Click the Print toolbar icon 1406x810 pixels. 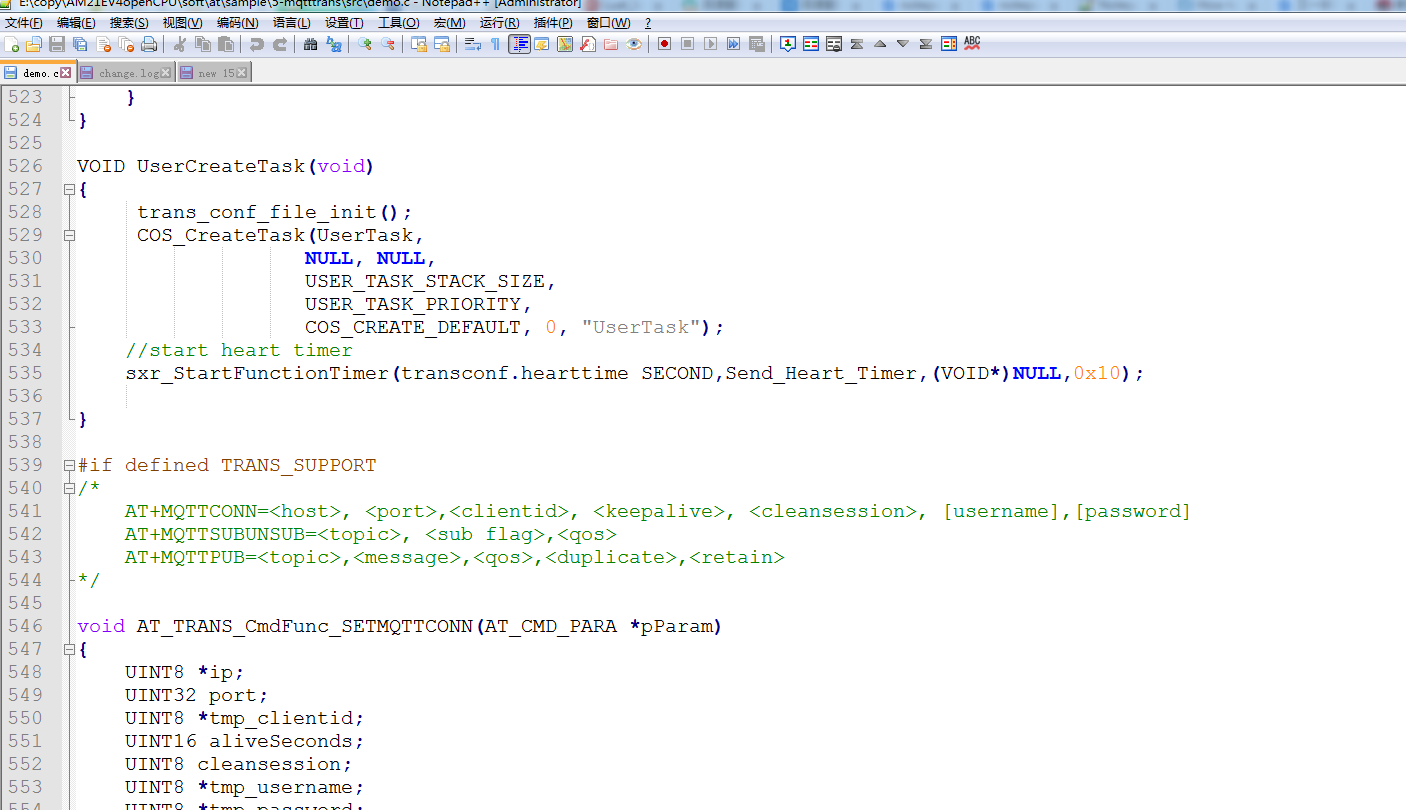[149, 44]
